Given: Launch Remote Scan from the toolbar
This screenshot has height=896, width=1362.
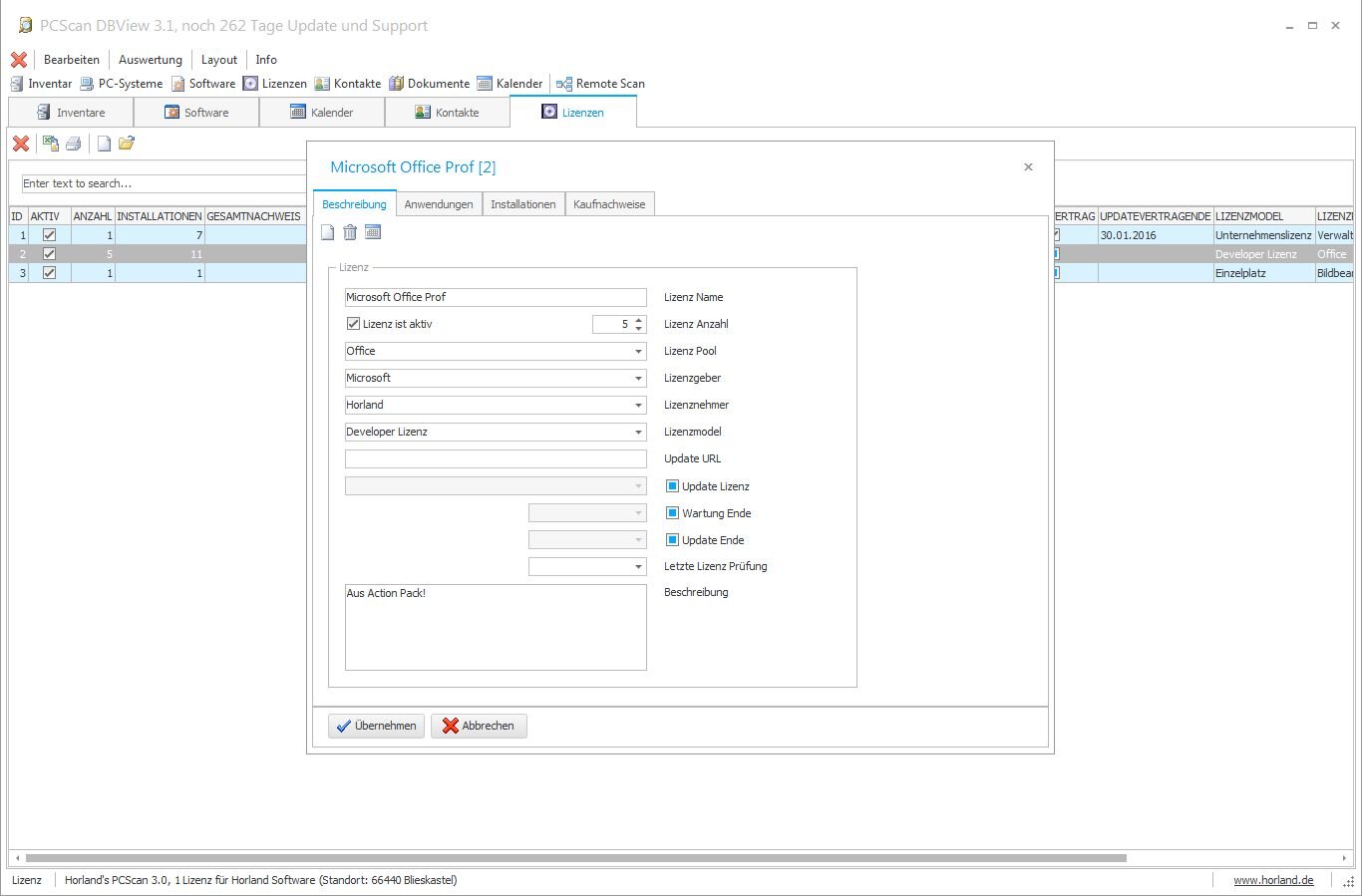Looking at the screenshot, I should [600, 84].
